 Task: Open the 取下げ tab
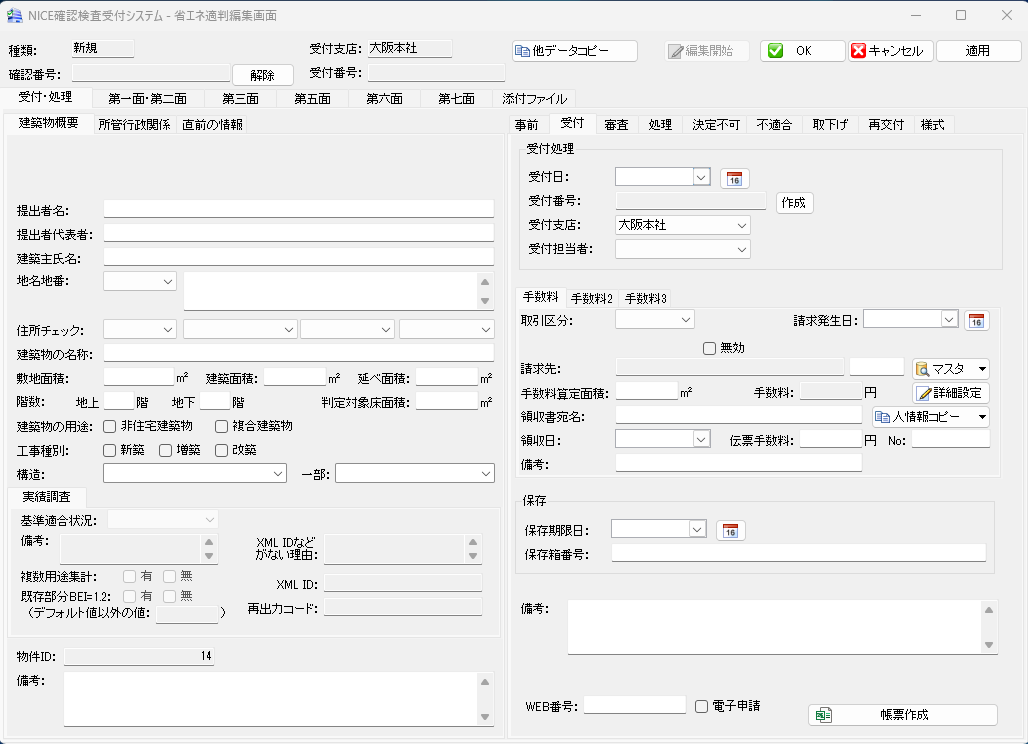click(830, 125)
